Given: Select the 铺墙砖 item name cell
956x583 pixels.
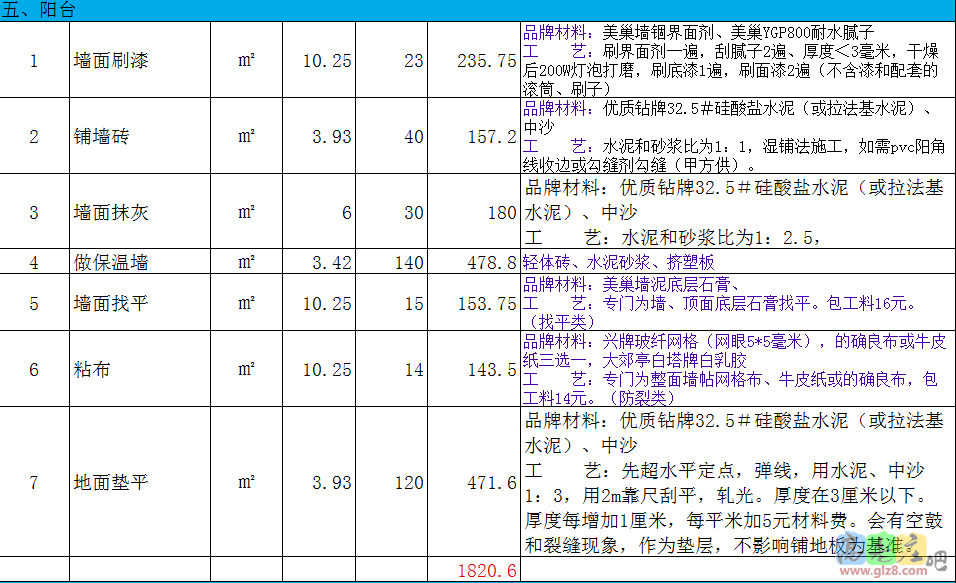Looking at the screenshot, I should tap(101, 136).
